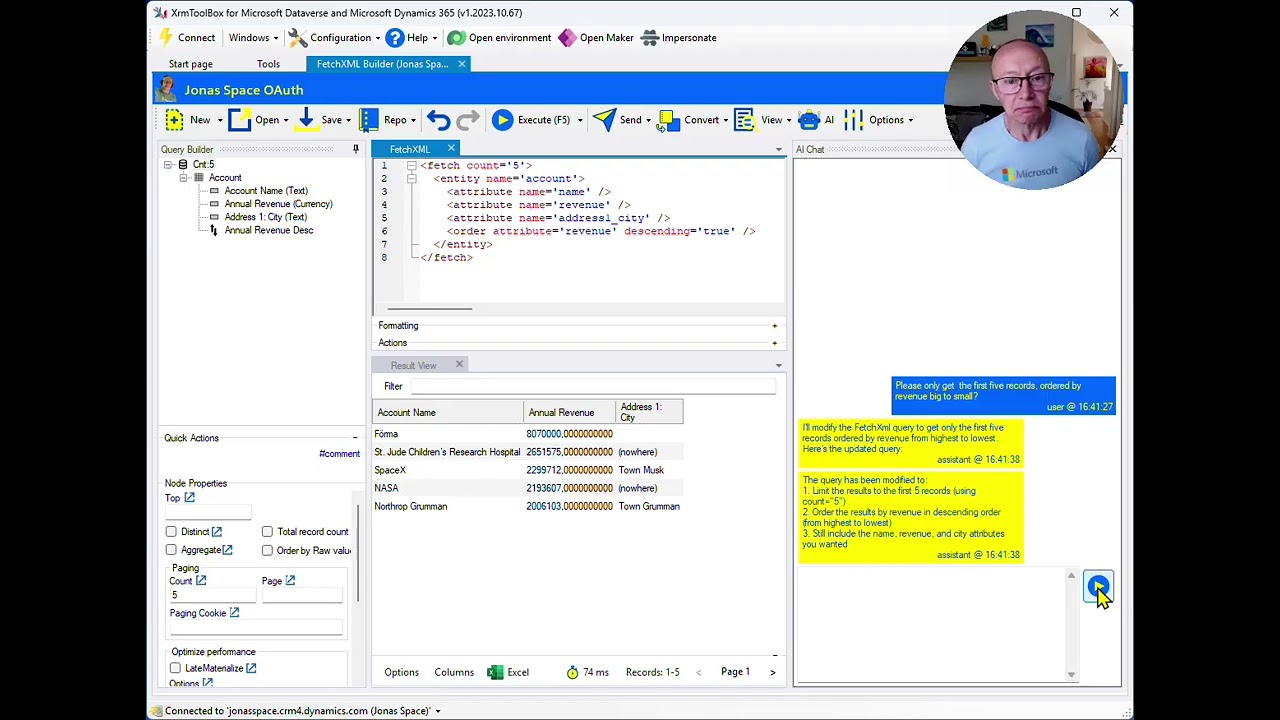The image size is (1280, 720).
Task: Click the Save down-arrow icon
Action: coord(306,120)
